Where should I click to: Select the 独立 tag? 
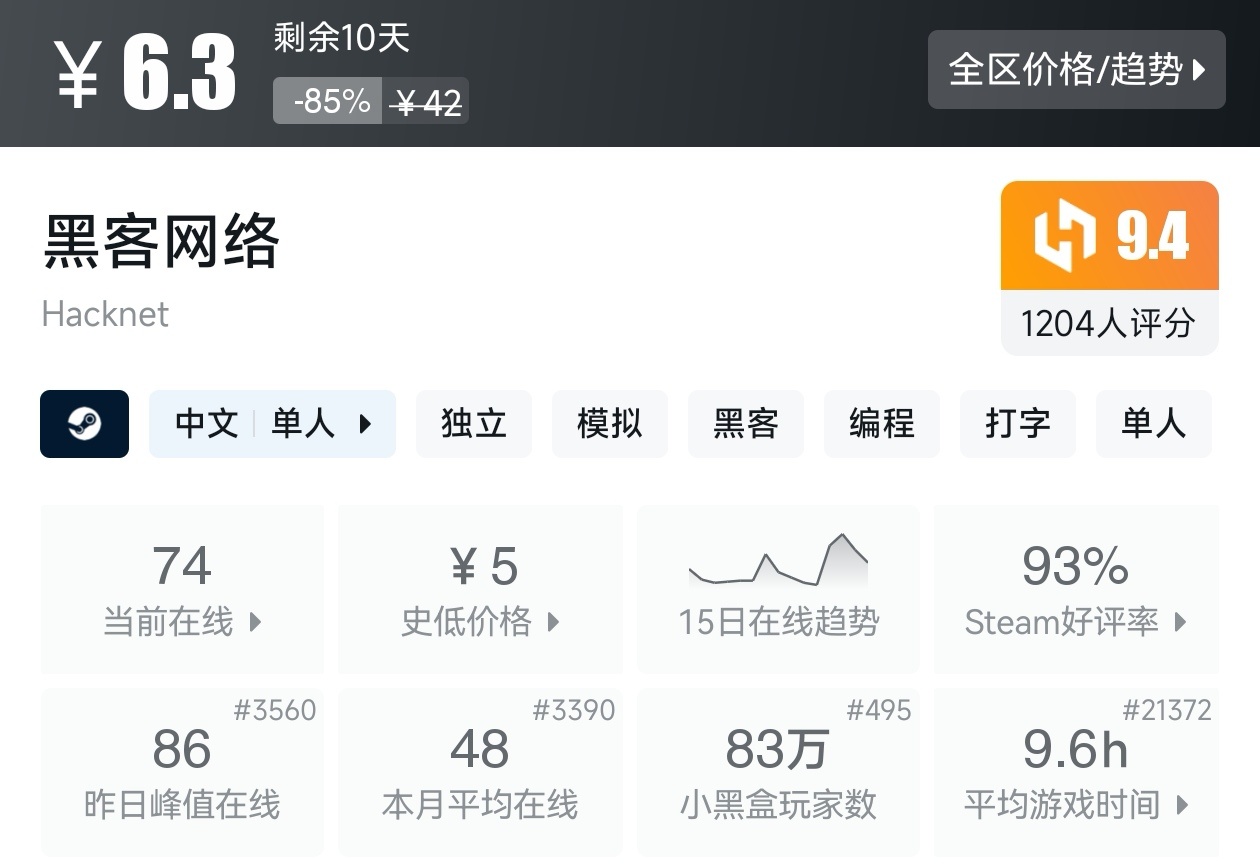[473, 424]
